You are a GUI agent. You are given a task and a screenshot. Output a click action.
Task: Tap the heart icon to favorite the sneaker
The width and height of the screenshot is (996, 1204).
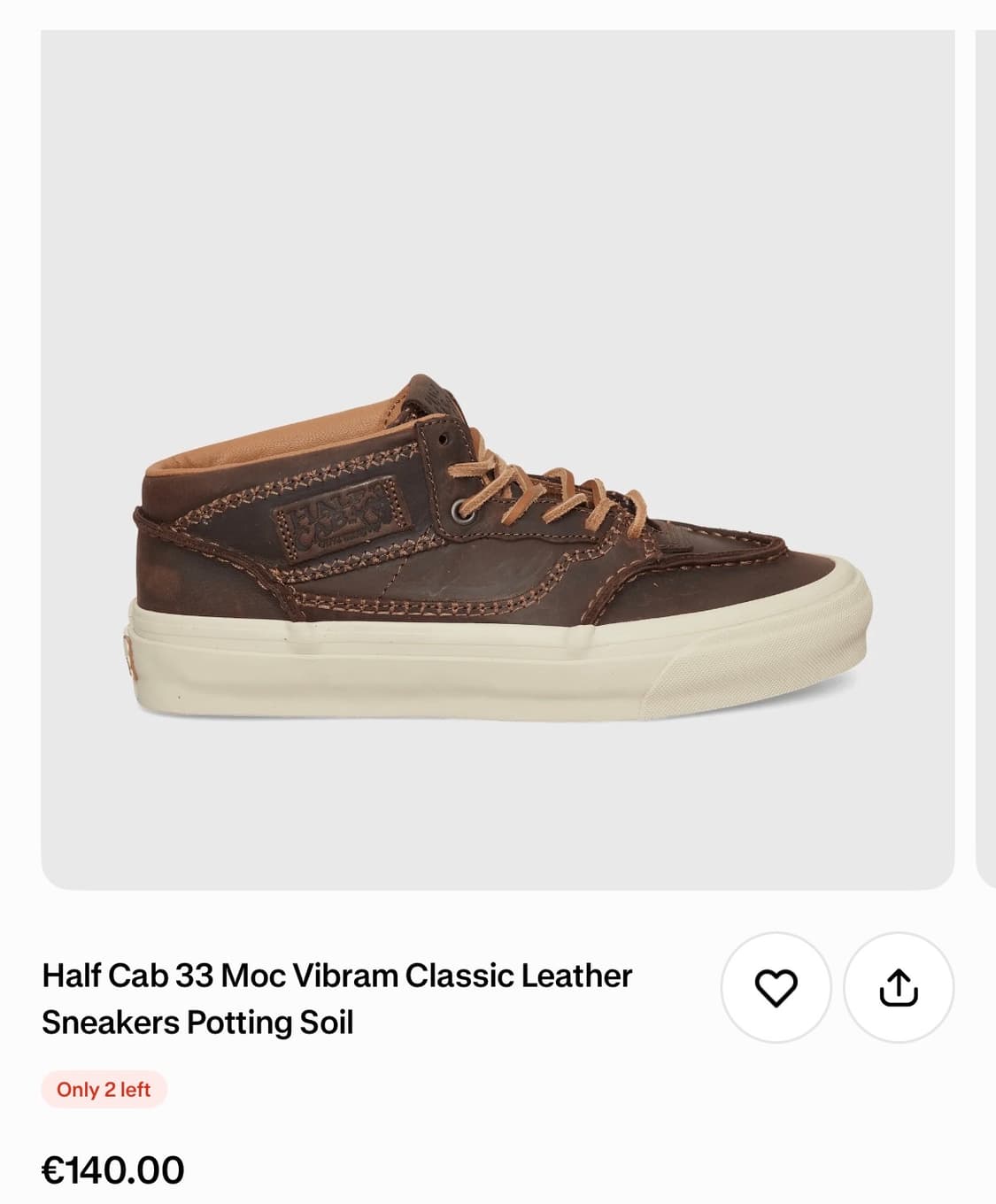[776, 987]
